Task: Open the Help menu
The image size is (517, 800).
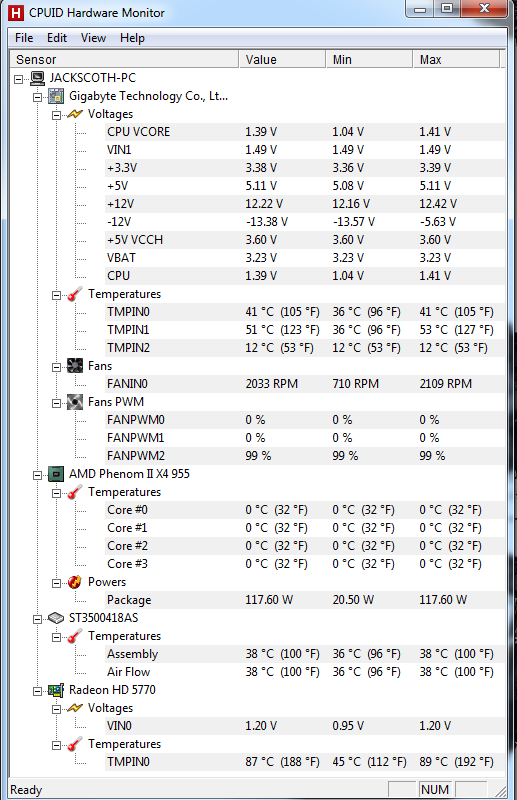Action: 132,38
